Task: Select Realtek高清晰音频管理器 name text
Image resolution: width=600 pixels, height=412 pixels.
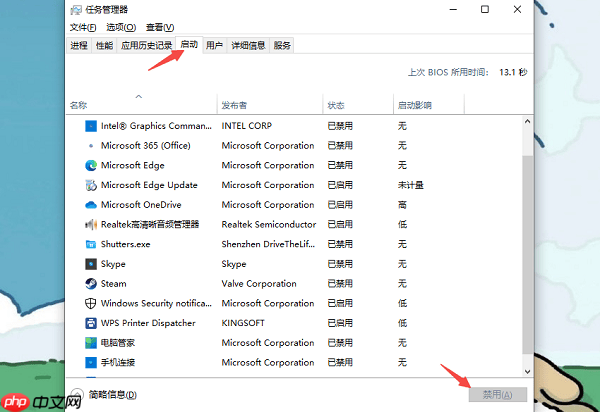Action: pos(150,225)
